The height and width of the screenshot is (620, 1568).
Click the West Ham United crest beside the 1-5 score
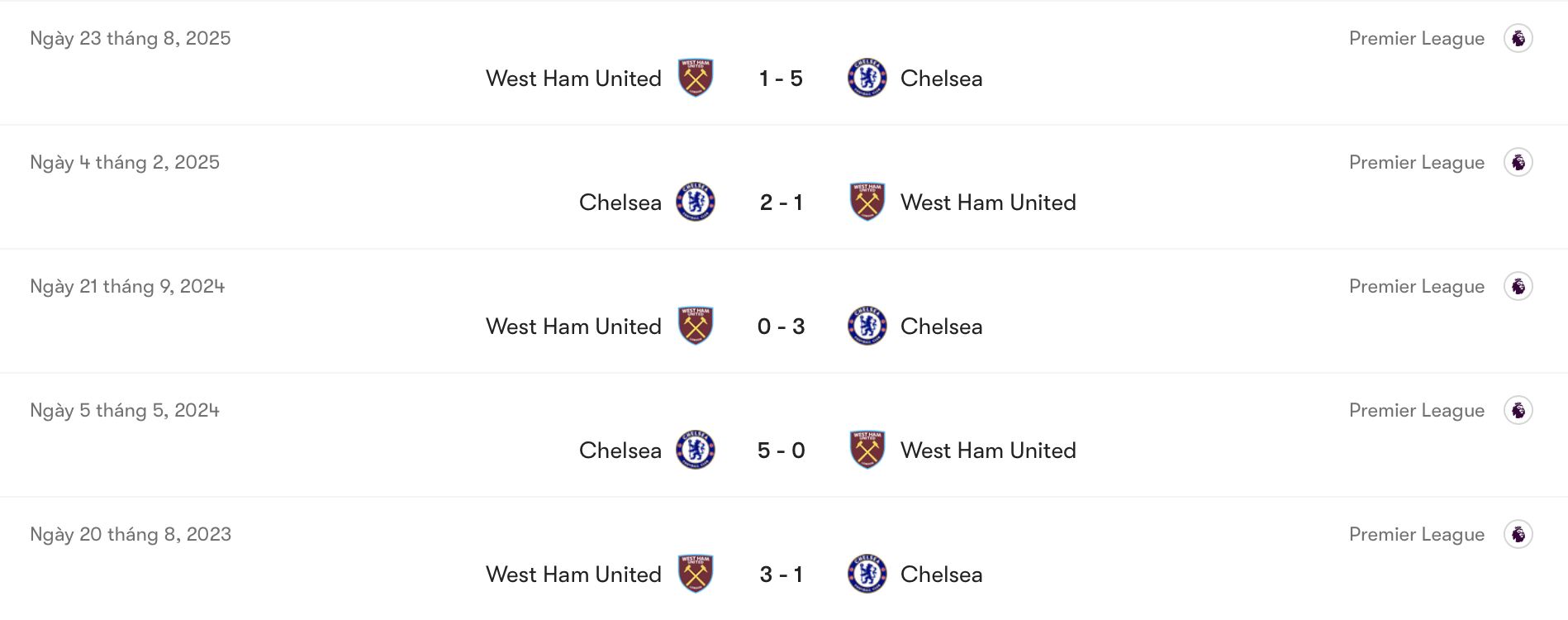(x=696, y=78)
